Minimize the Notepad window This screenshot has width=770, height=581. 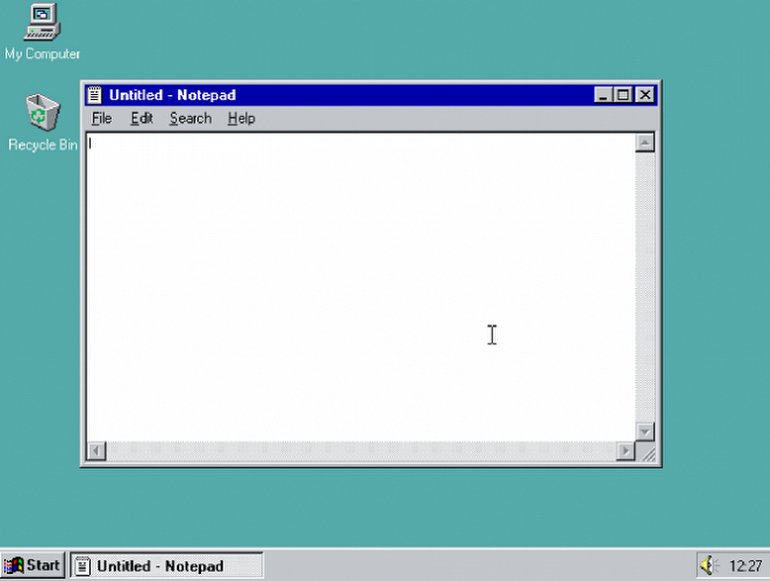pyautogui.click(x=603, y=95)
